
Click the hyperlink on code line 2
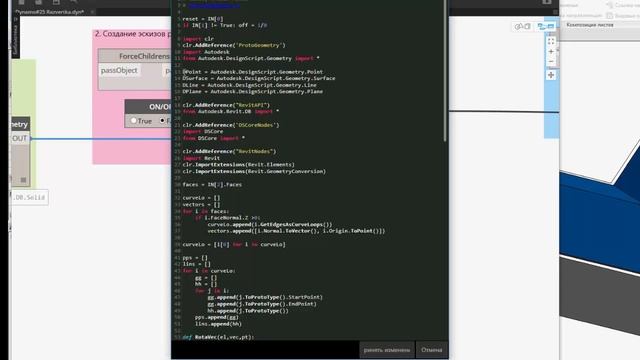coord(213,6)
